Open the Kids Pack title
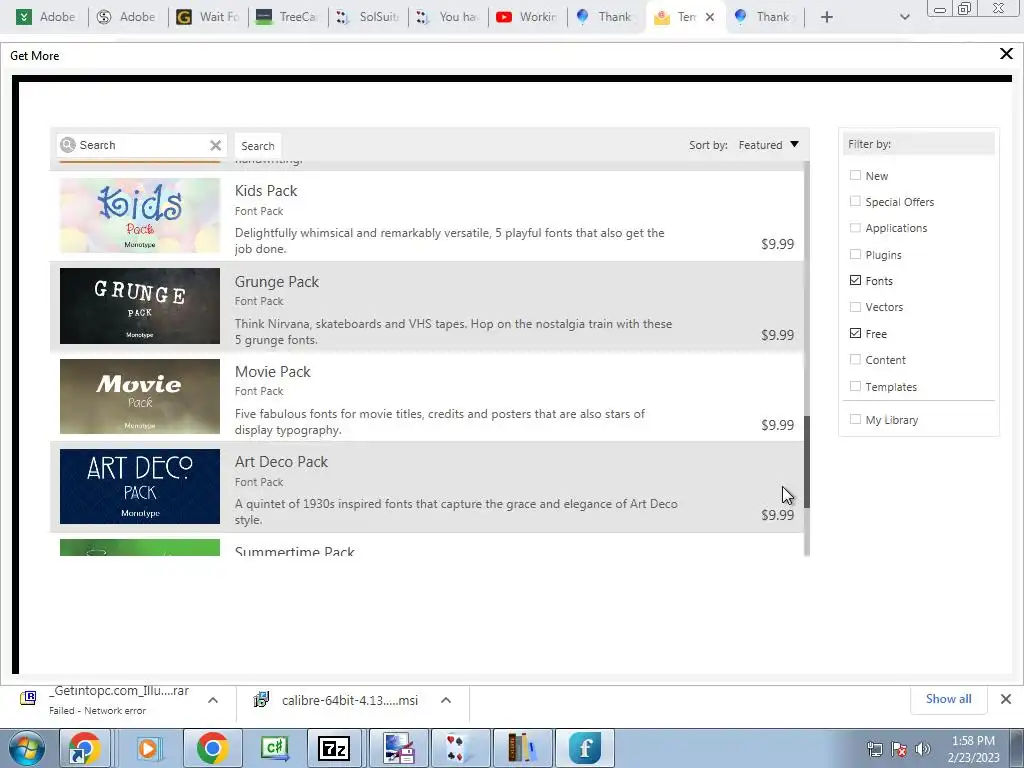This screenshot has width=1024, height=768. click(x=266, y=191)
